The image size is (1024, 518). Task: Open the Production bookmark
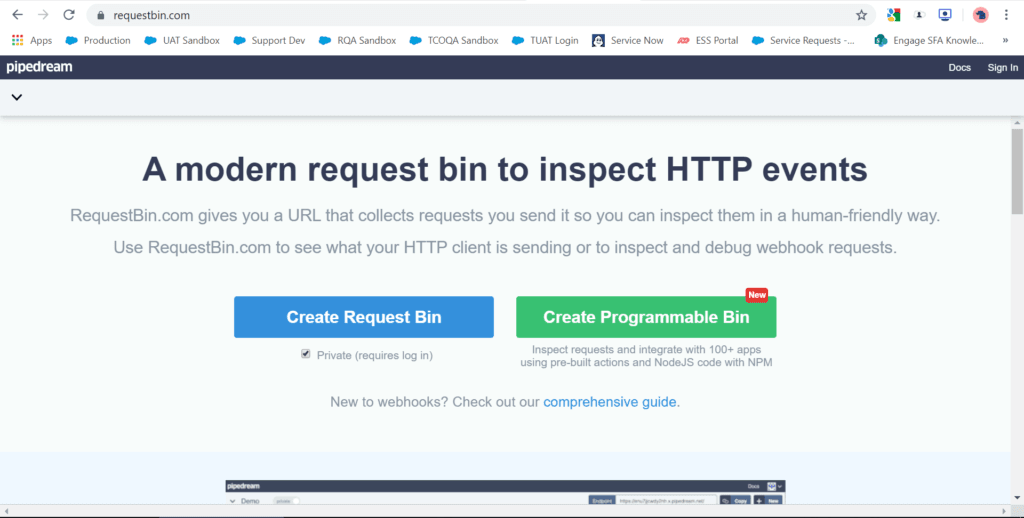[98, 40]
